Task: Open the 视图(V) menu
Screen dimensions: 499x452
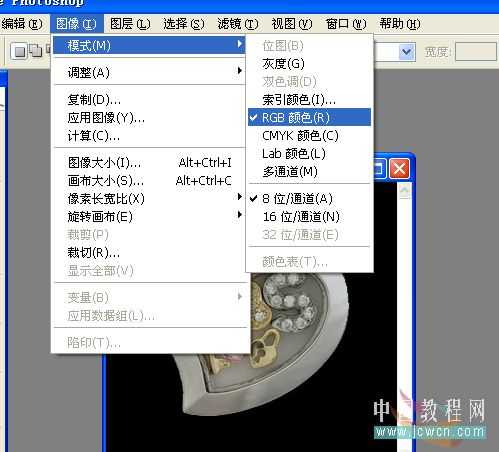Action: click(x=292, y=24)
